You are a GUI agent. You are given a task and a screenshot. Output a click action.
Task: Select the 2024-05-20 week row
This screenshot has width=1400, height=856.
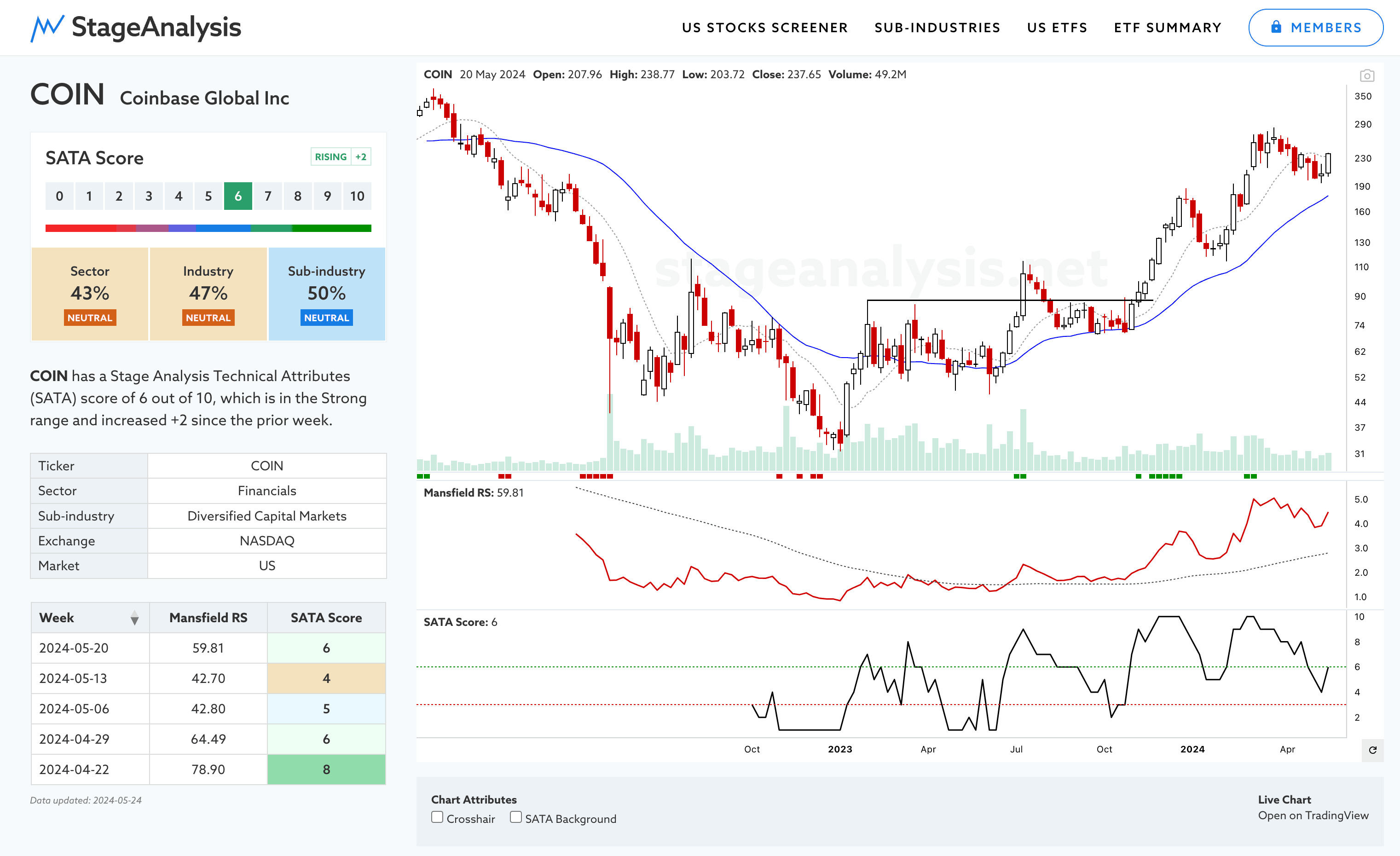click(208, 648)
